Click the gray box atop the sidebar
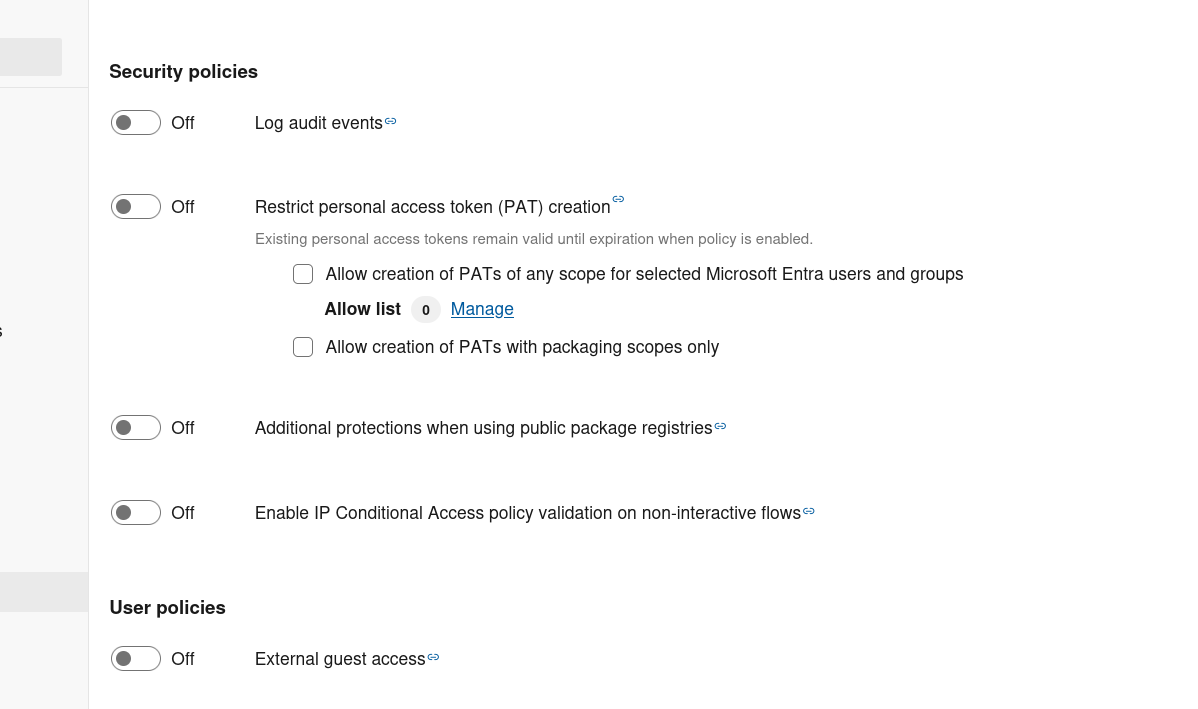 coord(30,57)
